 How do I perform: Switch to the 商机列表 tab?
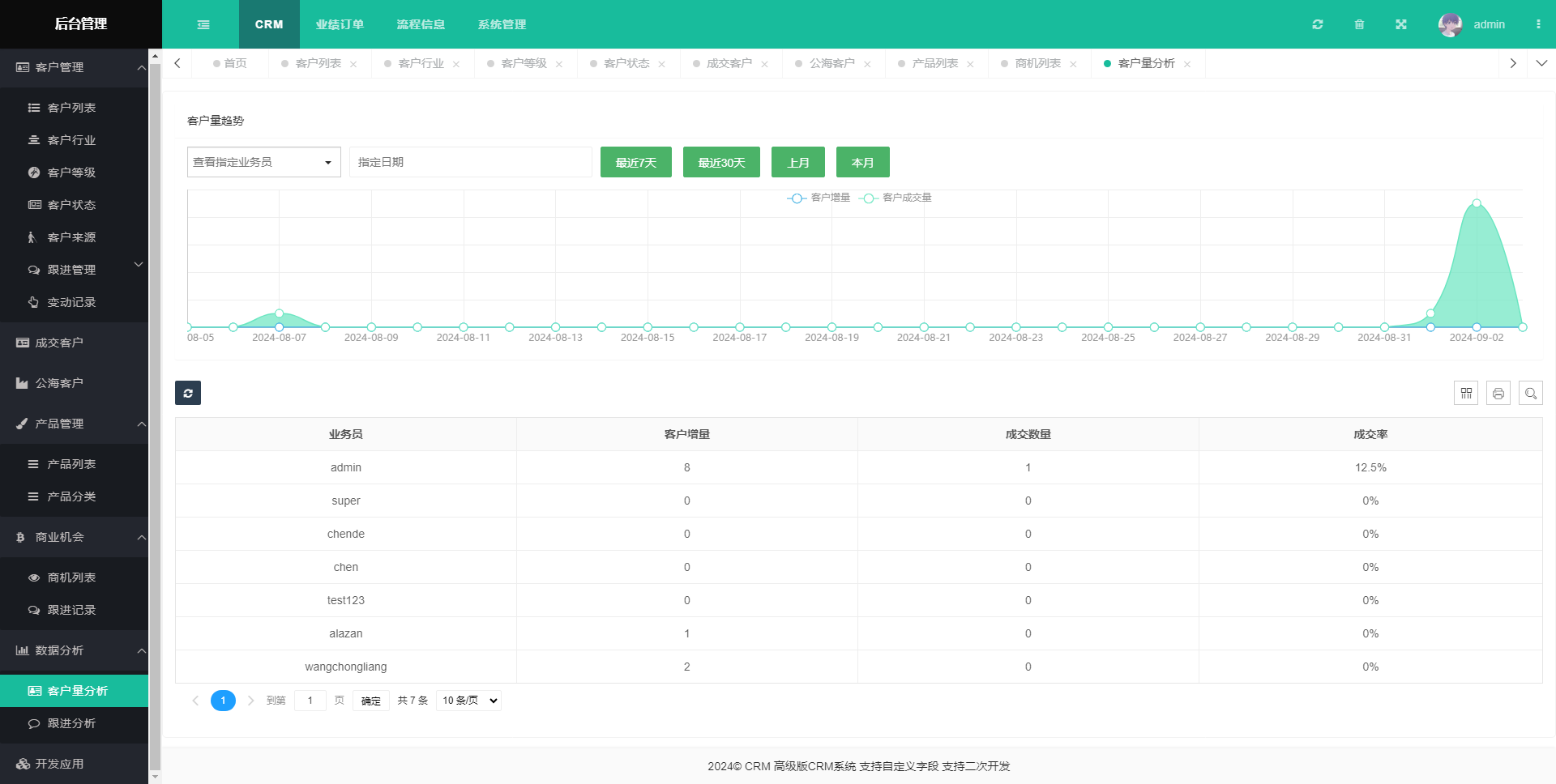pos(1037,63)
